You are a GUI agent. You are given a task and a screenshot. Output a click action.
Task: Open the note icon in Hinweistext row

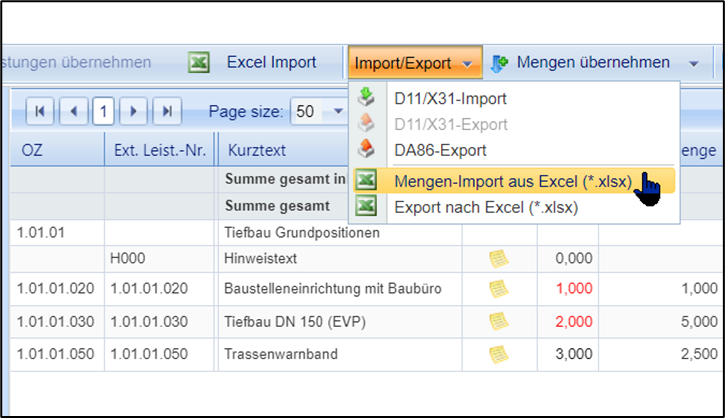click(x=498, y=260)
